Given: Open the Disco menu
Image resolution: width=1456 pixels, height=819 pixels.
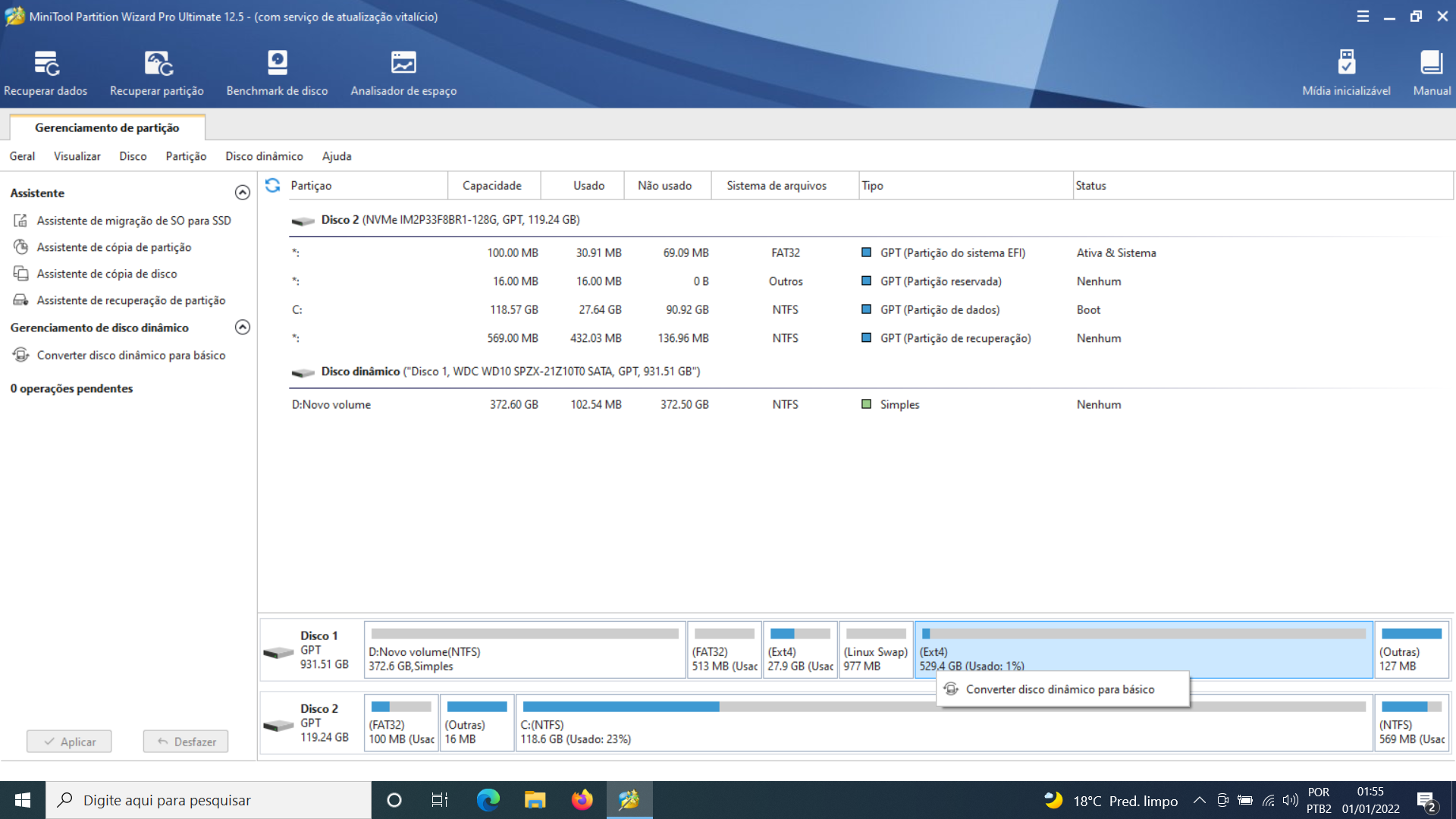Looking at the screenshot, I should (133, 156).
